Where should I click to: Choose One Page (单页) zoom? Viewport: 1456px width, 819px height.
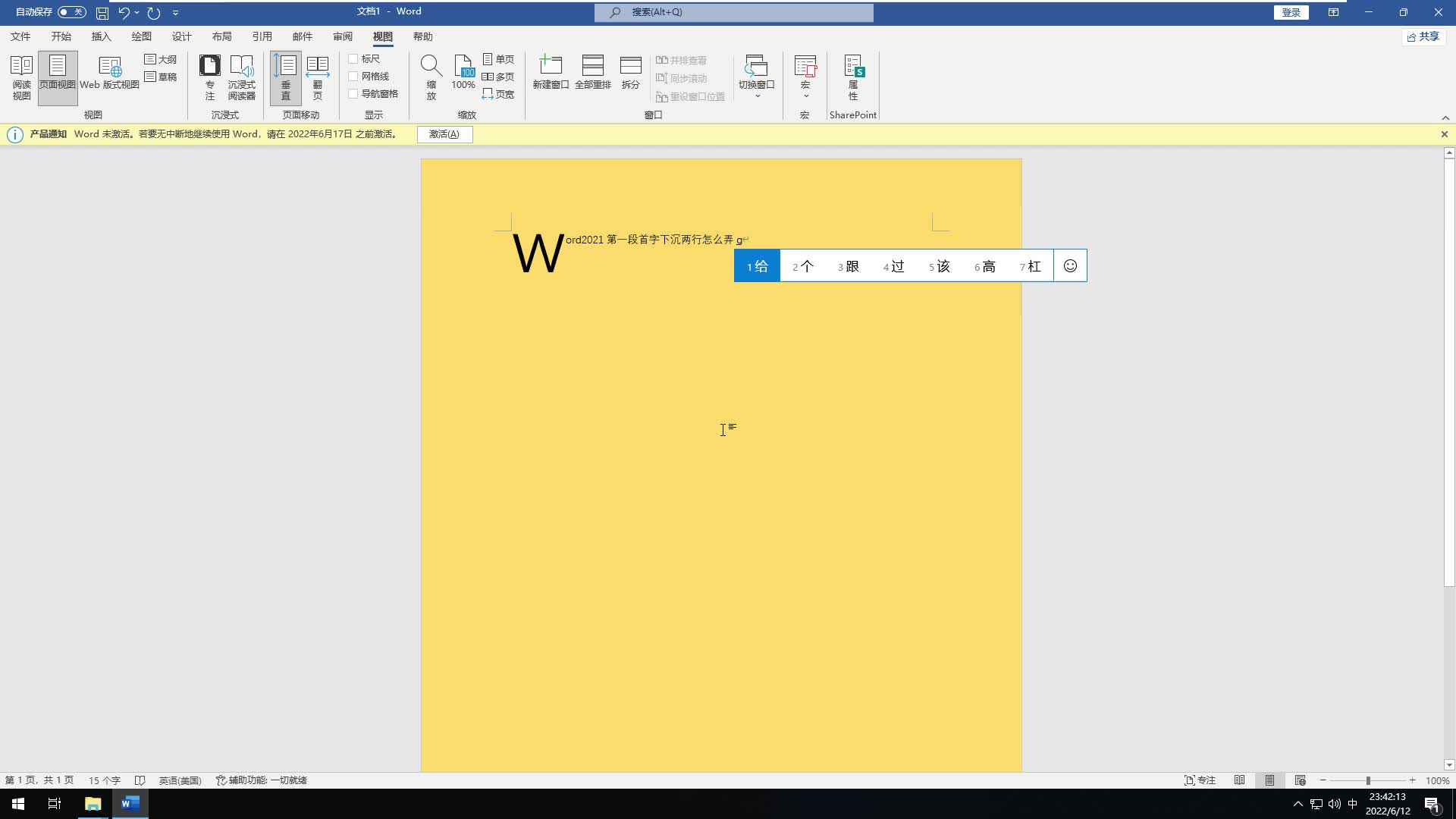[x=498, y=59]
